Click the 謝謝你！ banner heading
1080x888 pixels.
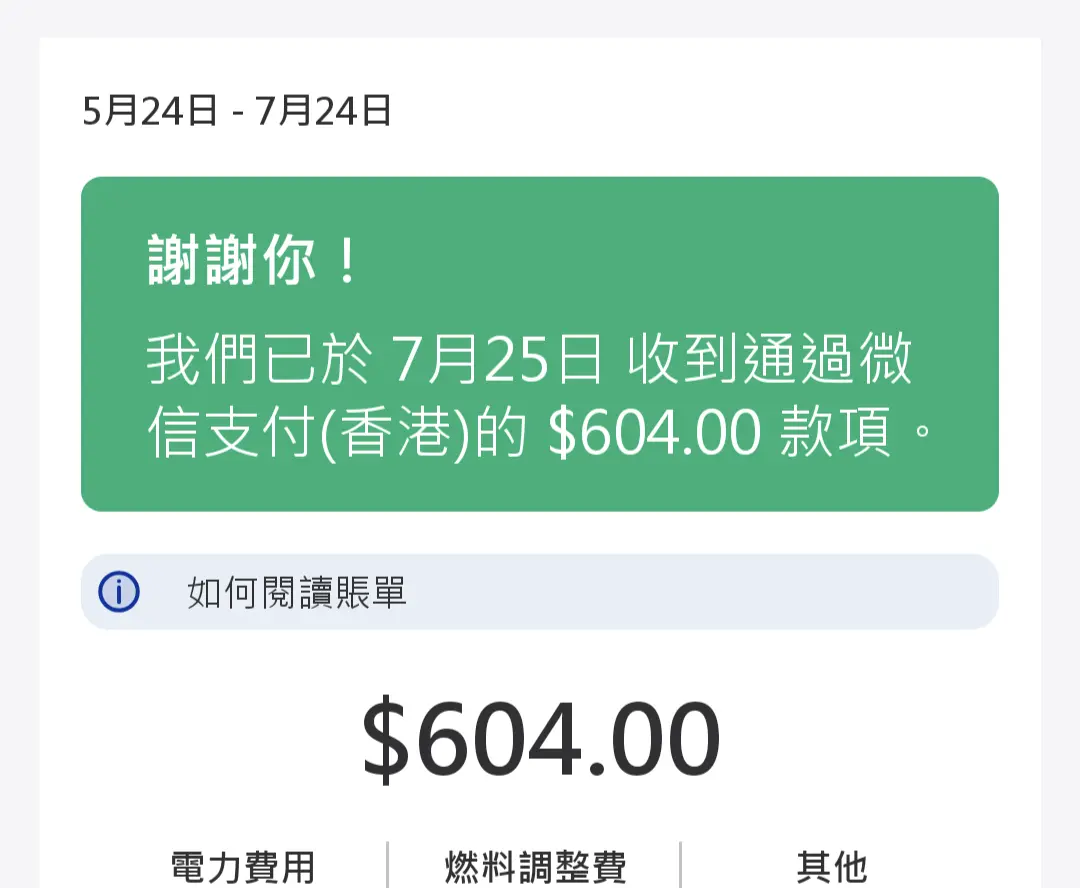(x=253, y=260)
